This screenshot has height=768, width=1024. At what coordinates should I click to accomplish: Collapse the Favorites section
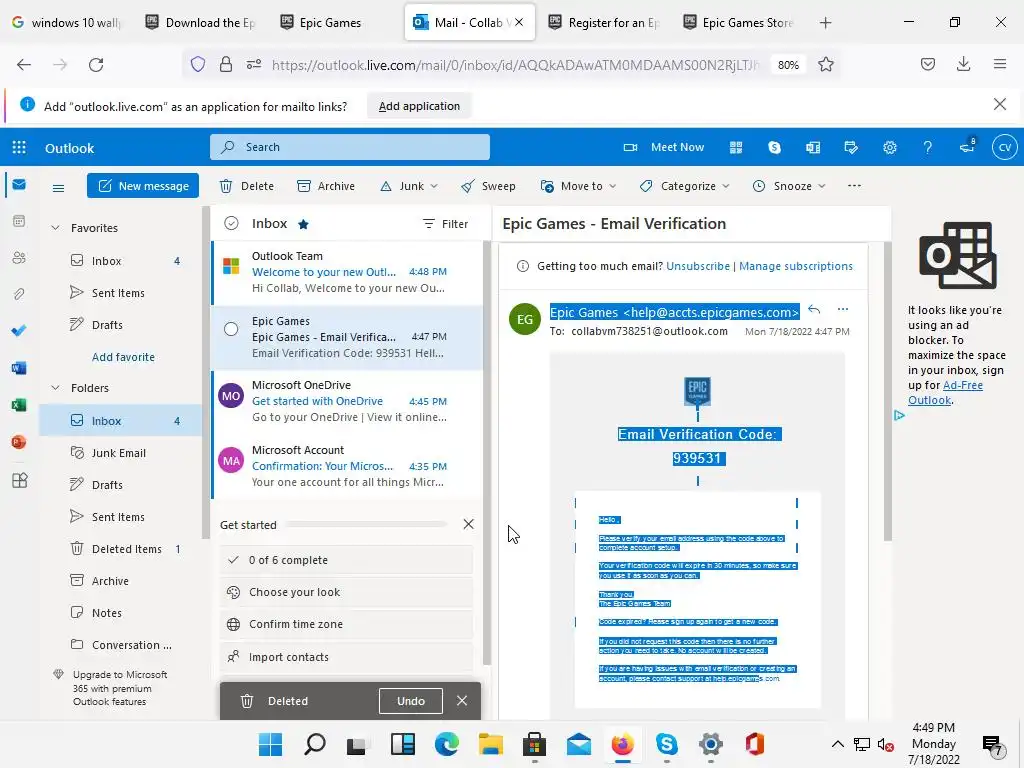click(56, 228)
